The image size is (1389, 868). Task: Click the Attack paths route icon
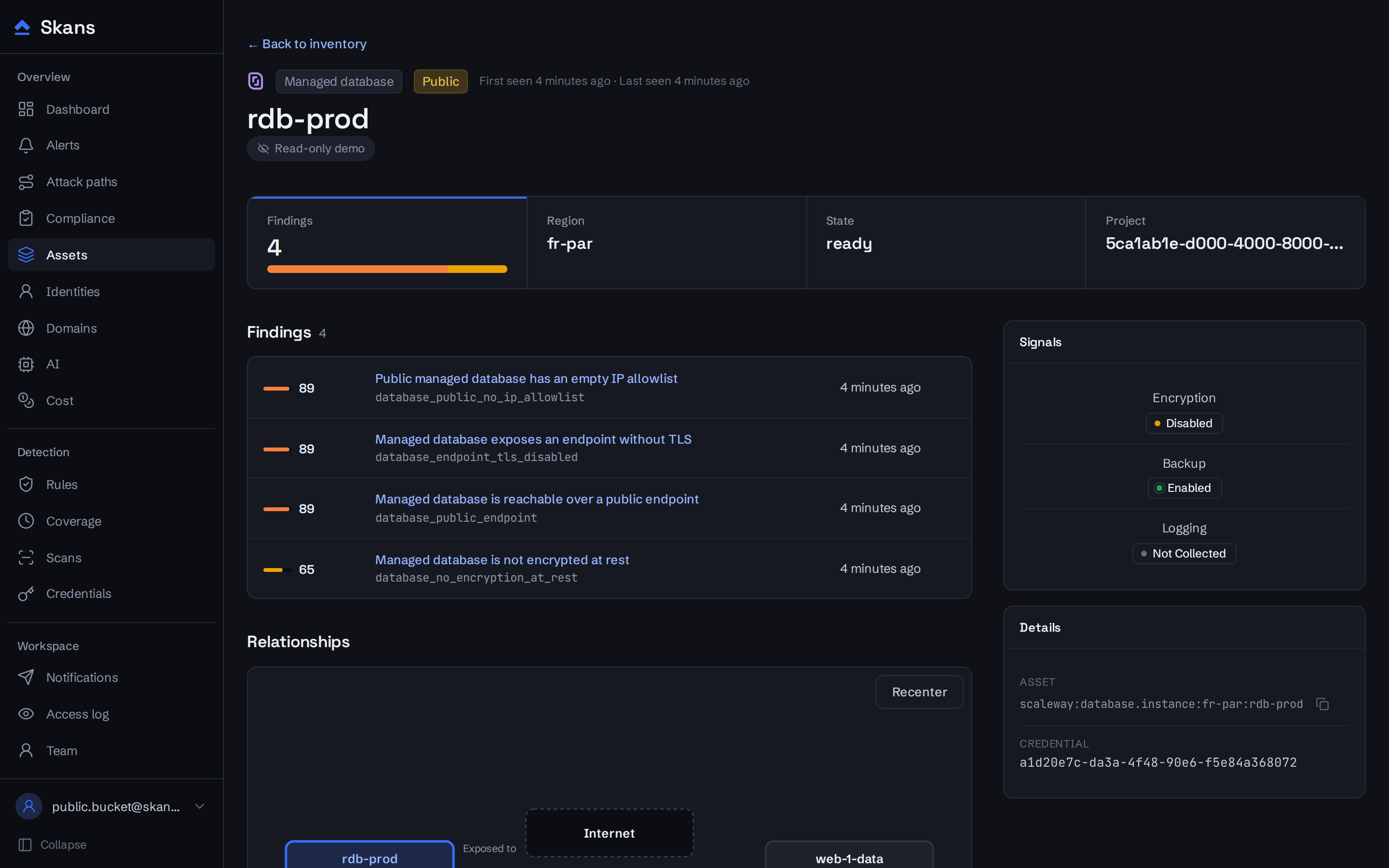click(x=26, y=182)
